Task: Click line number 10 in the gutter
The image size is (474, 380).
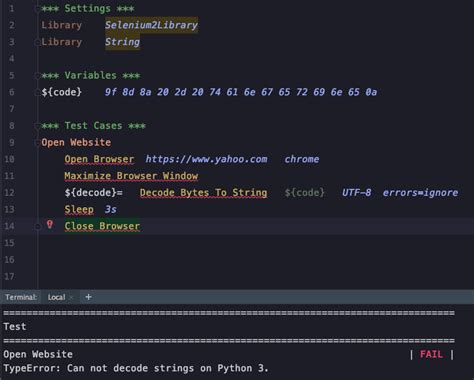Action: [x=9, y=159]
